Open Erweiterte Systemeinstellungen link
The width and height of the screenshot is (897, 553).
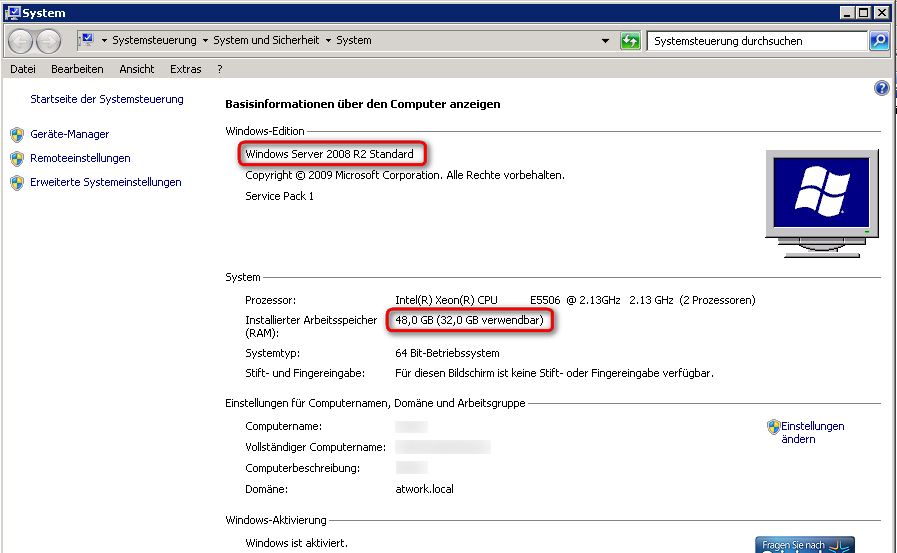(106, 182)
